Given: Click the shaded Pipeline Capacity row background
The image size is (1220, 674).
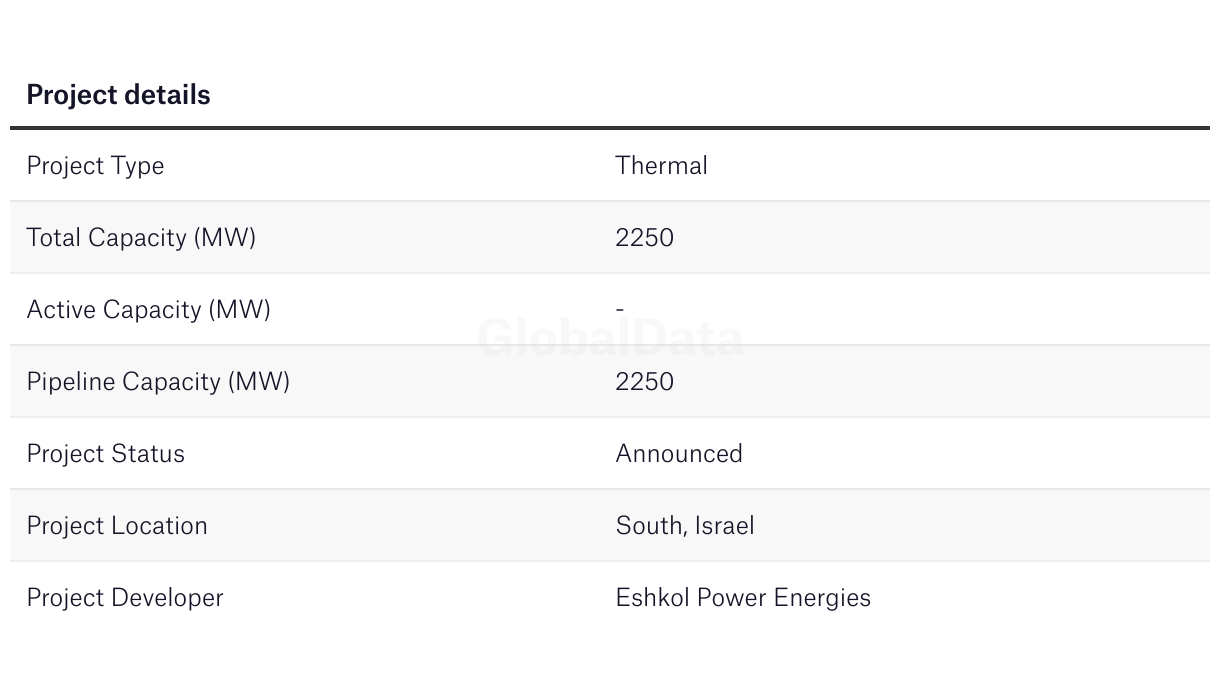Looking at the screenshot, I should pyautogui.click(x=610, y=381).
